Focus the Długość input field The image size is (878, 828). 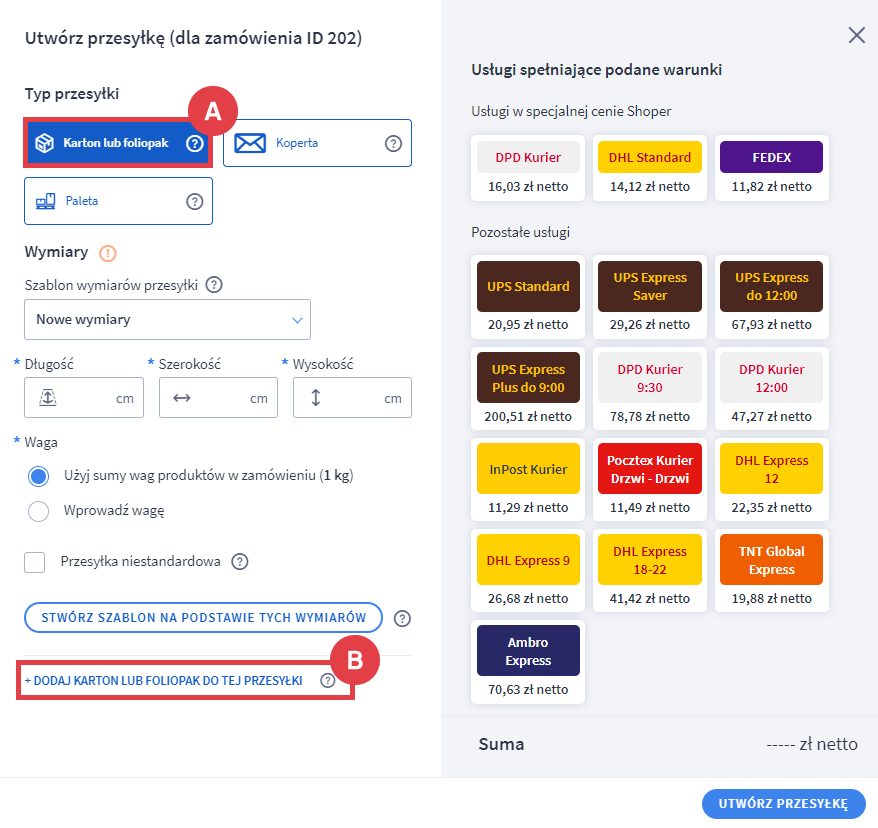84,398
